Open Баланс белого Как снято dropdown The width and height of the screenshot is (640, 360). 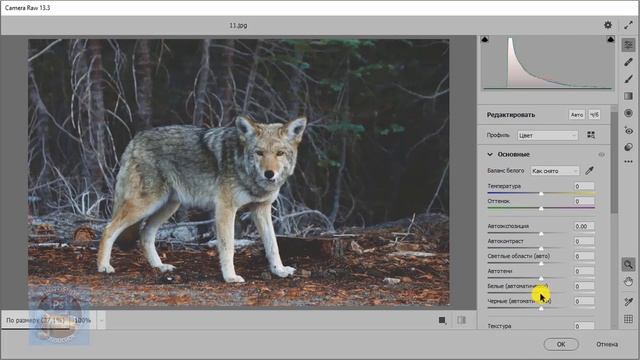point(555,171)
